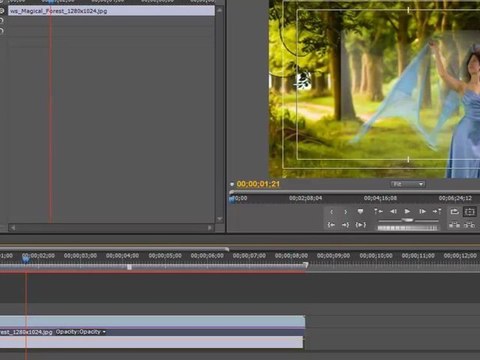Click Effect Controls scroll left arrow
The height and width of the screenshot is (360, 480).
click(x=13, y=228)
